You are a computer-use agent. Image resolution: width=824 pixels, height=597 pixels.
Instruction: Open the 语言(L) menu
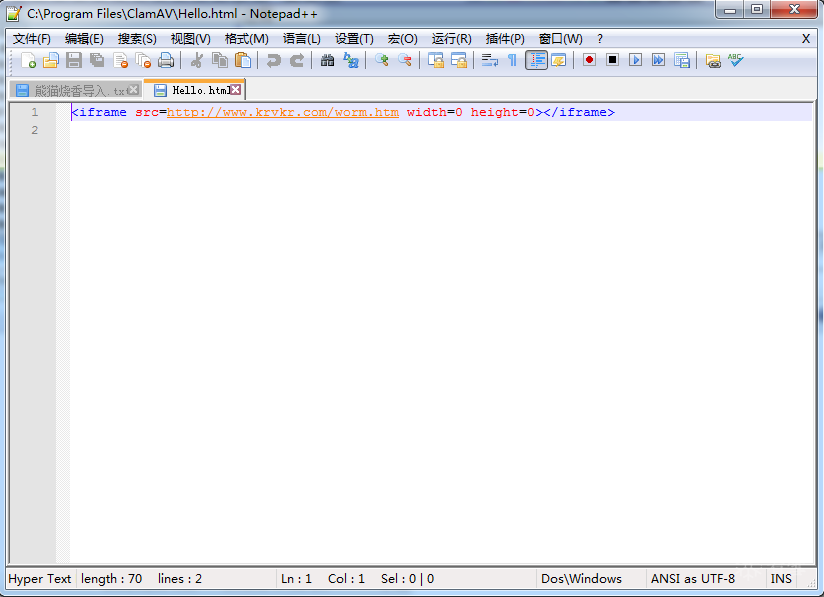[x=302, y=39]
